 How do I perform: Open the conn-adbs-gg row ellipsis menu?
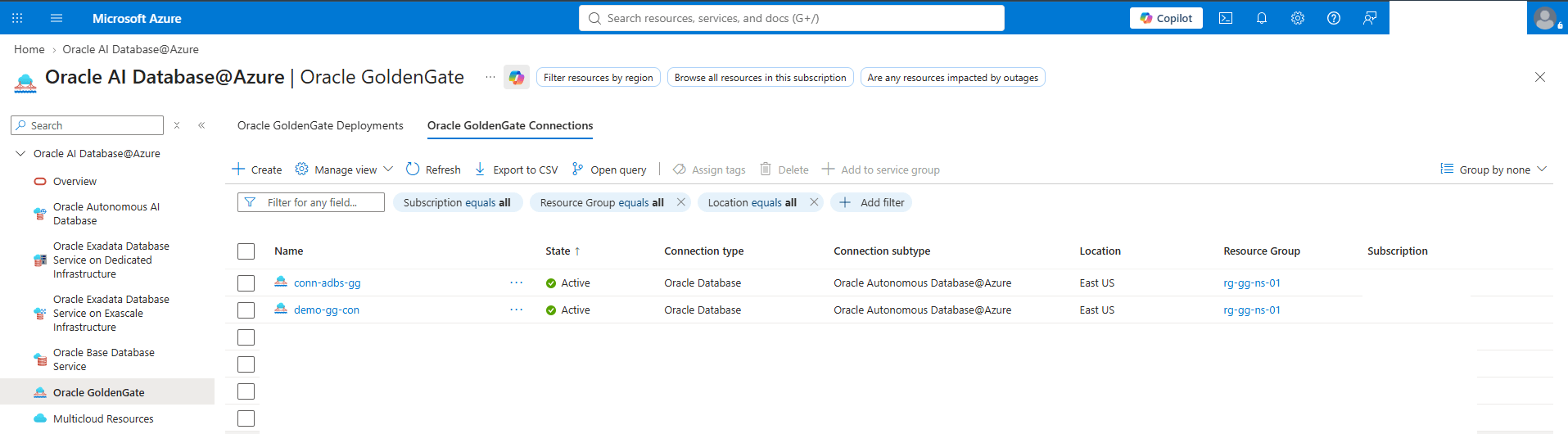tap(516, 283)
